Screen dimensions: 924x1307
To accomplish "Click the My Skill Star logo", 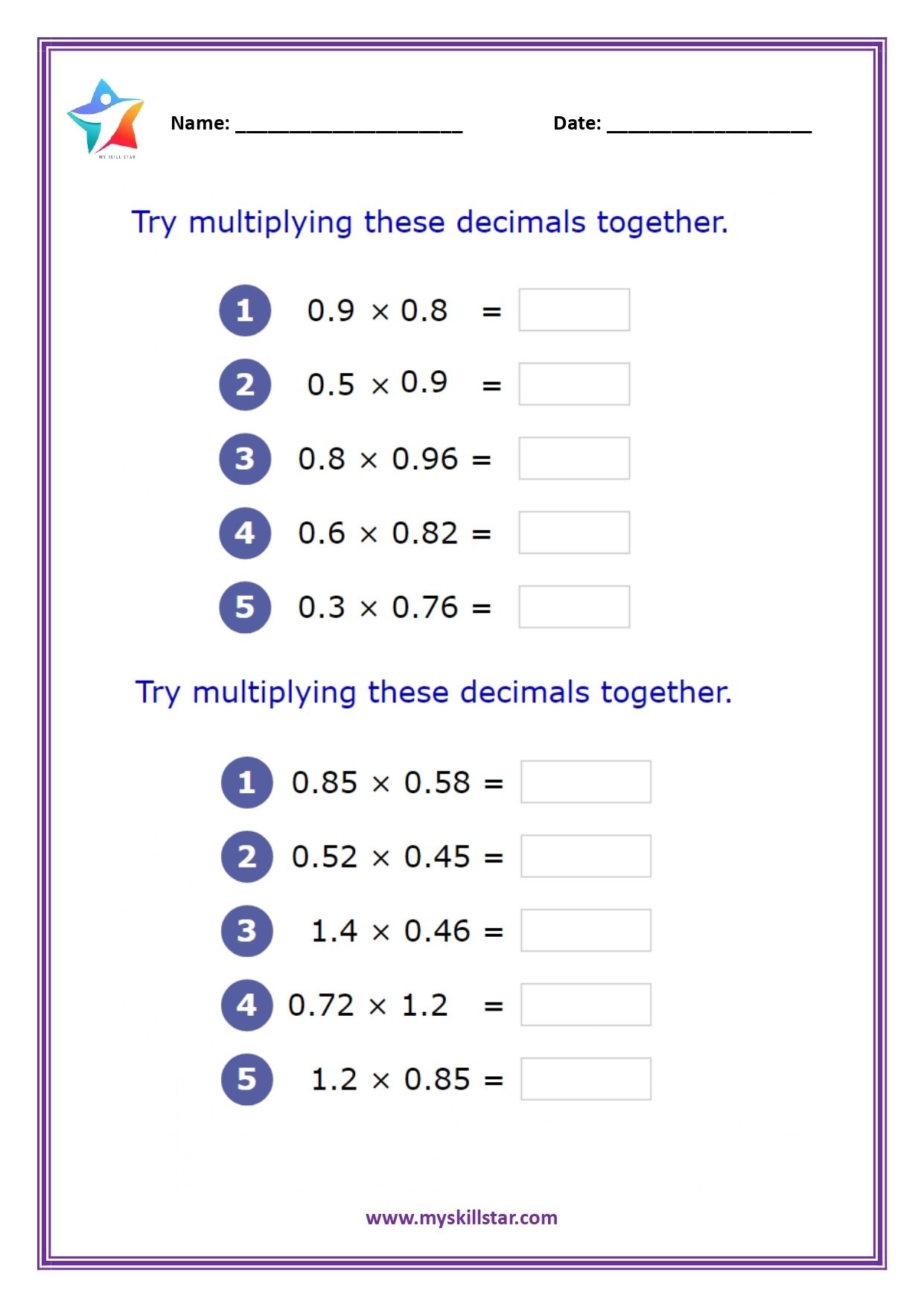I will [105, 118].
